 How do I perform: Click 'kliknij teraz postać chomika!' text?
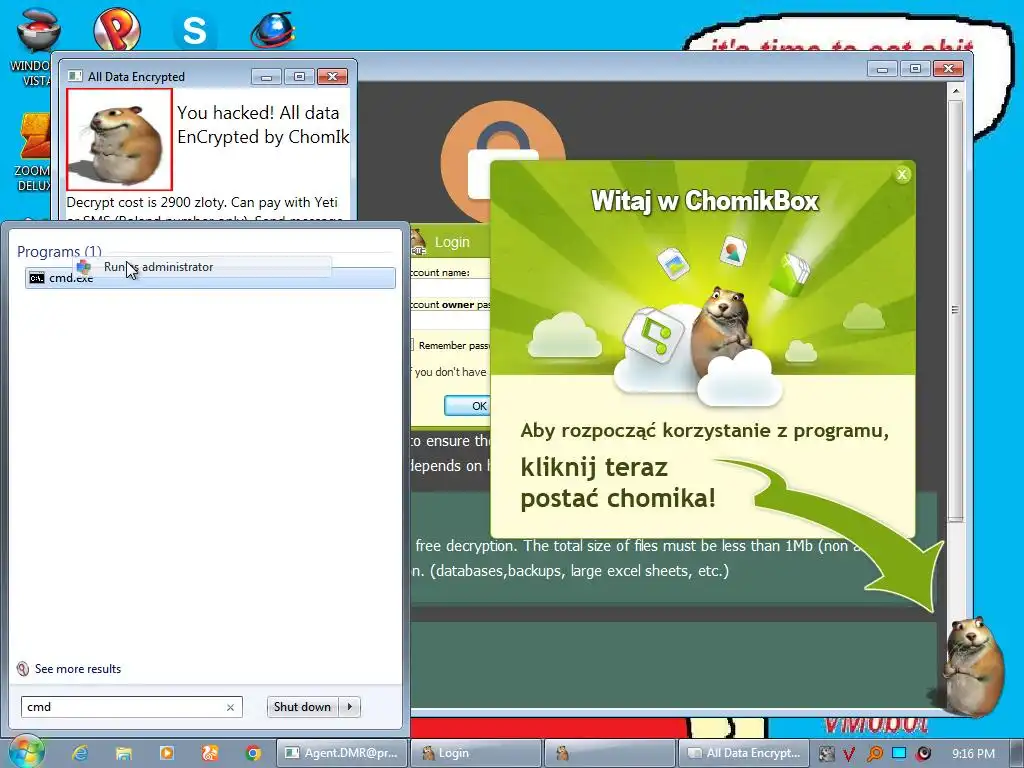pyautogui.click(x=618, y=483)
